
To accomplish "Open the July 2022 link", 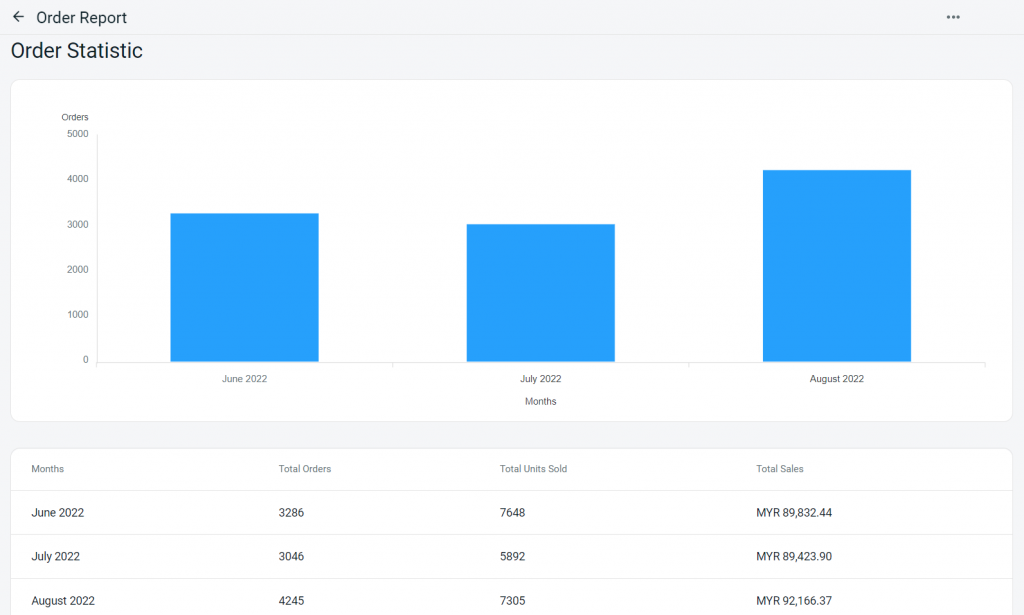I will 55,556.
